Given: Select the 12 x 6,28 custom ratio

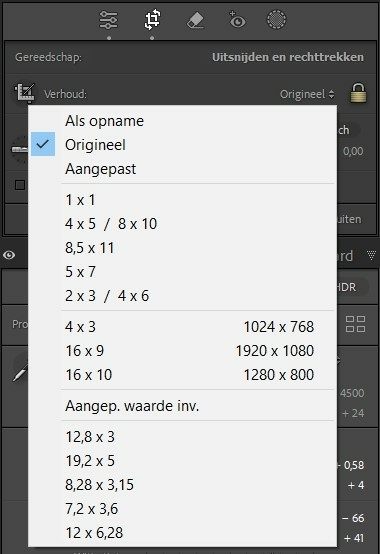Looking at the screenshot, I should (x=182, y=533).
